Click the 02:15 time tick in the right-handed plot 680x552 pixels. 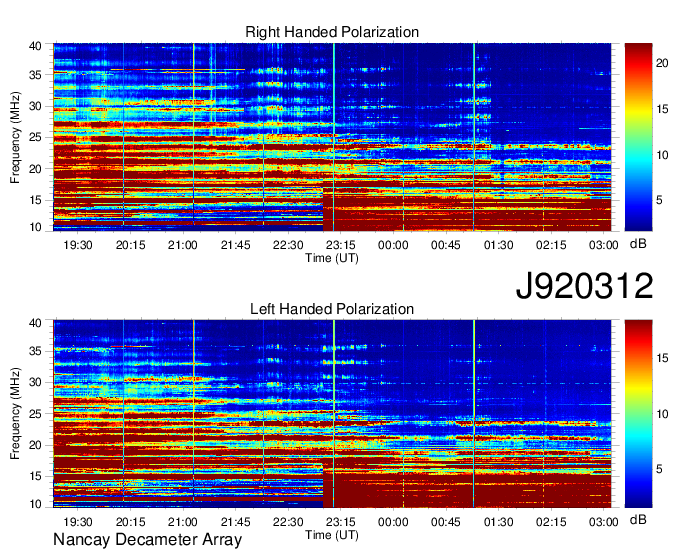(551, 245)
